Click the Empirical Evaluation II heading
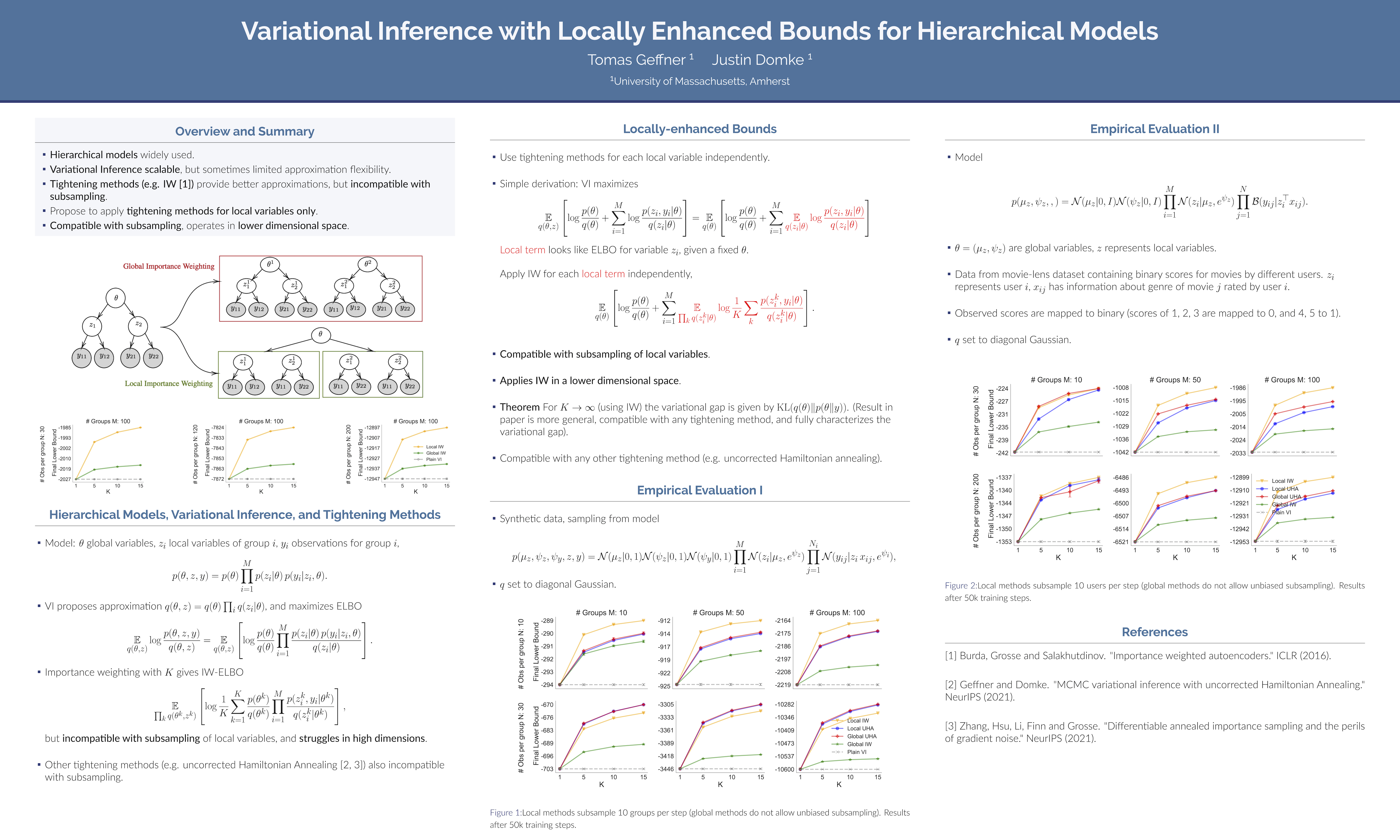The width and height of the screenshot is (1400, 840). coord(1154,129)
